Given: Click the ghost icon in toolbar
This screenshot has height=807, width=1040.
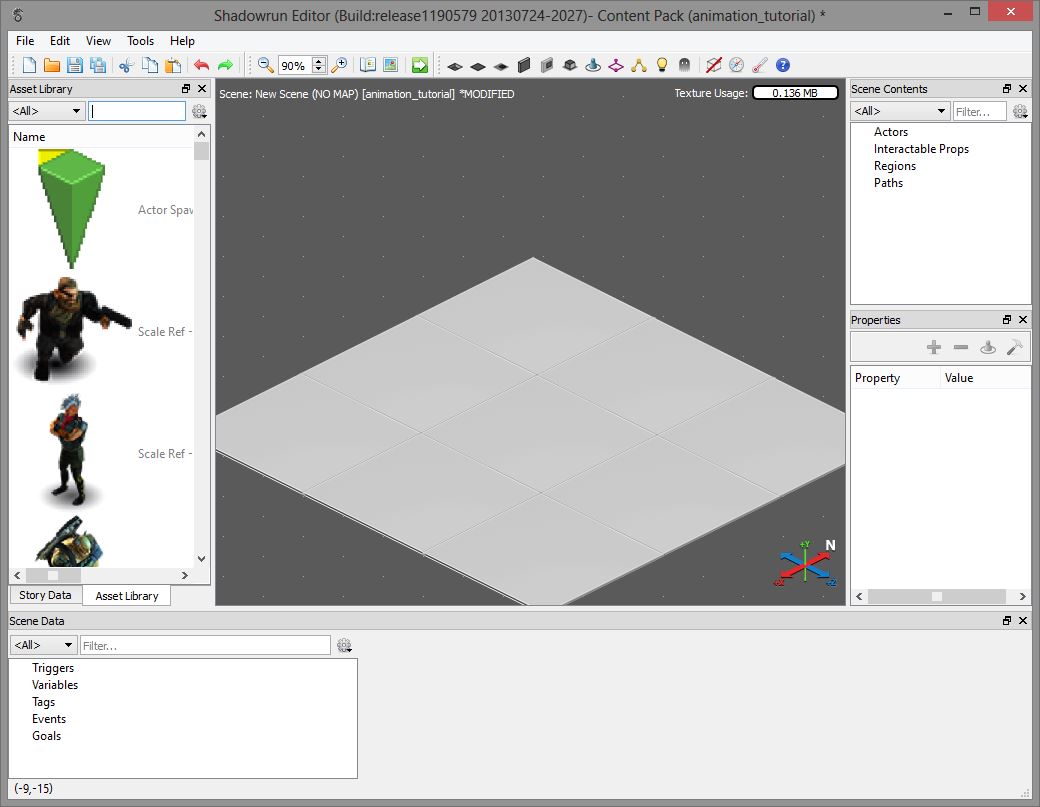Looking at the screenshot, I should click(684, 65).
